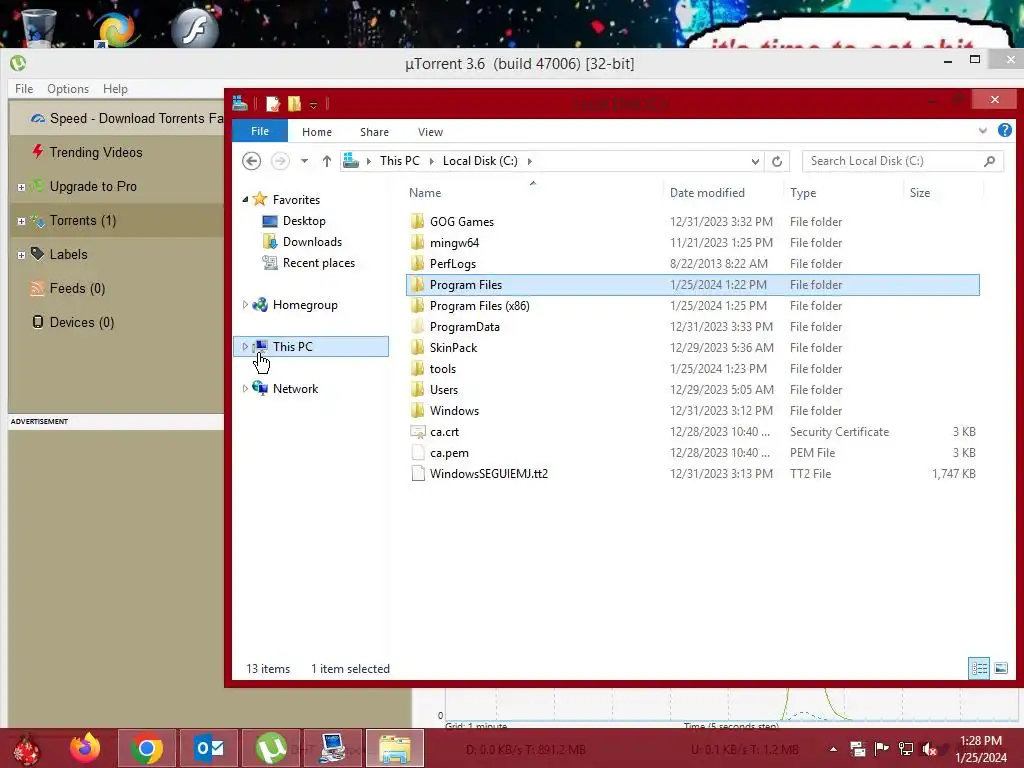Screen dimensions: 1024x768
Task: Switch to the View ribbon tab
Action: click(430, 132)
